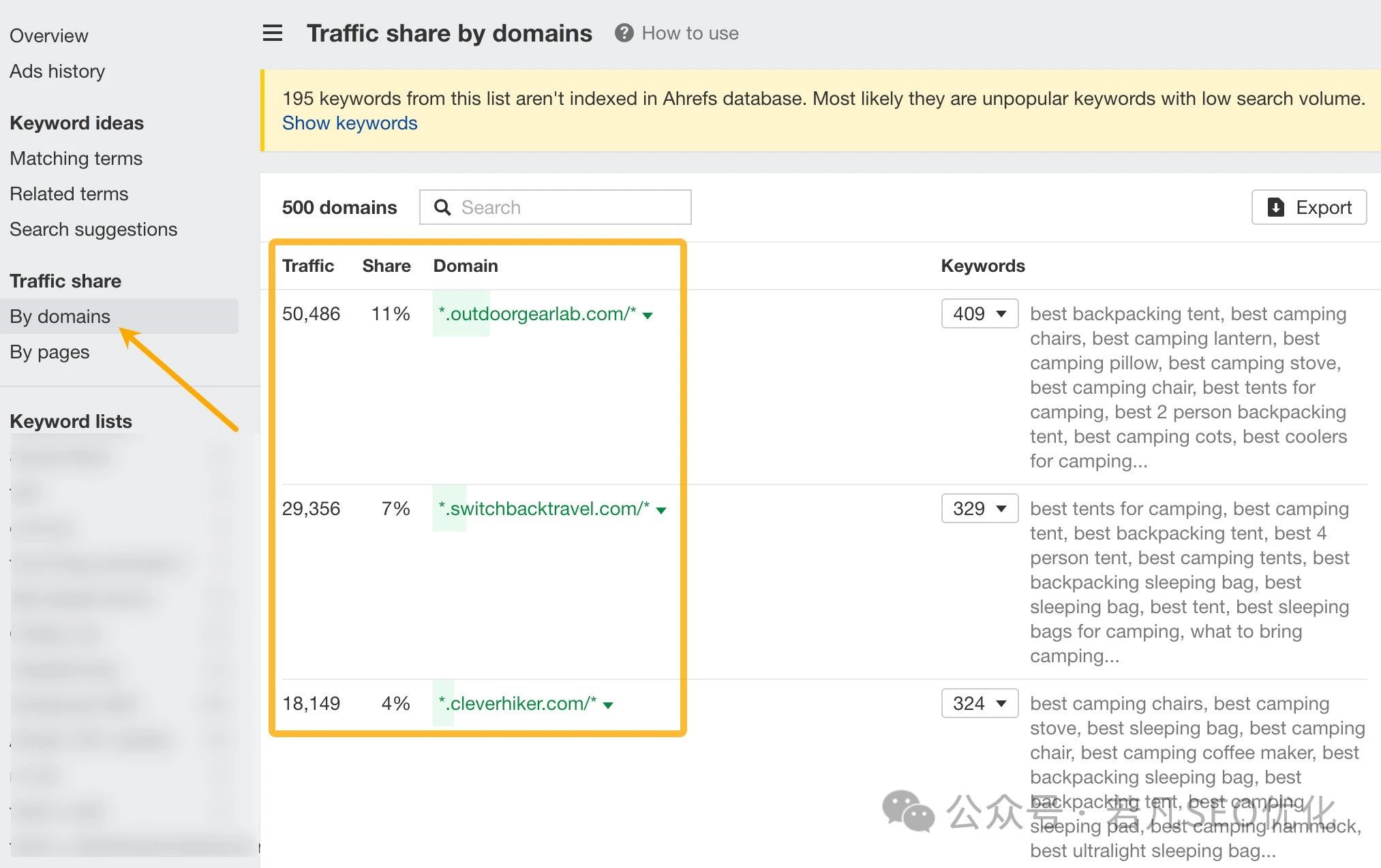This screenshot has height=868, width=1381.
Task: Click the Show keywords link
Action: pos(350,123)
